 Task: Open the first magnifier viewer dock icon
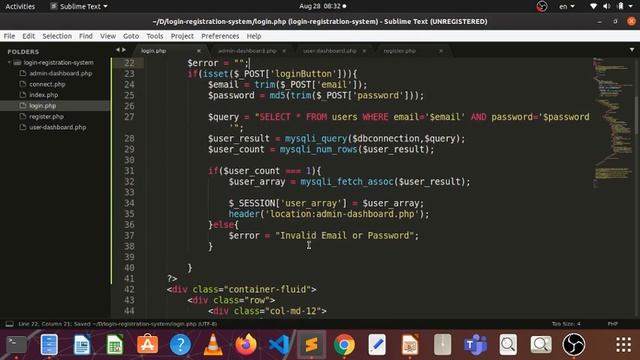508,345
